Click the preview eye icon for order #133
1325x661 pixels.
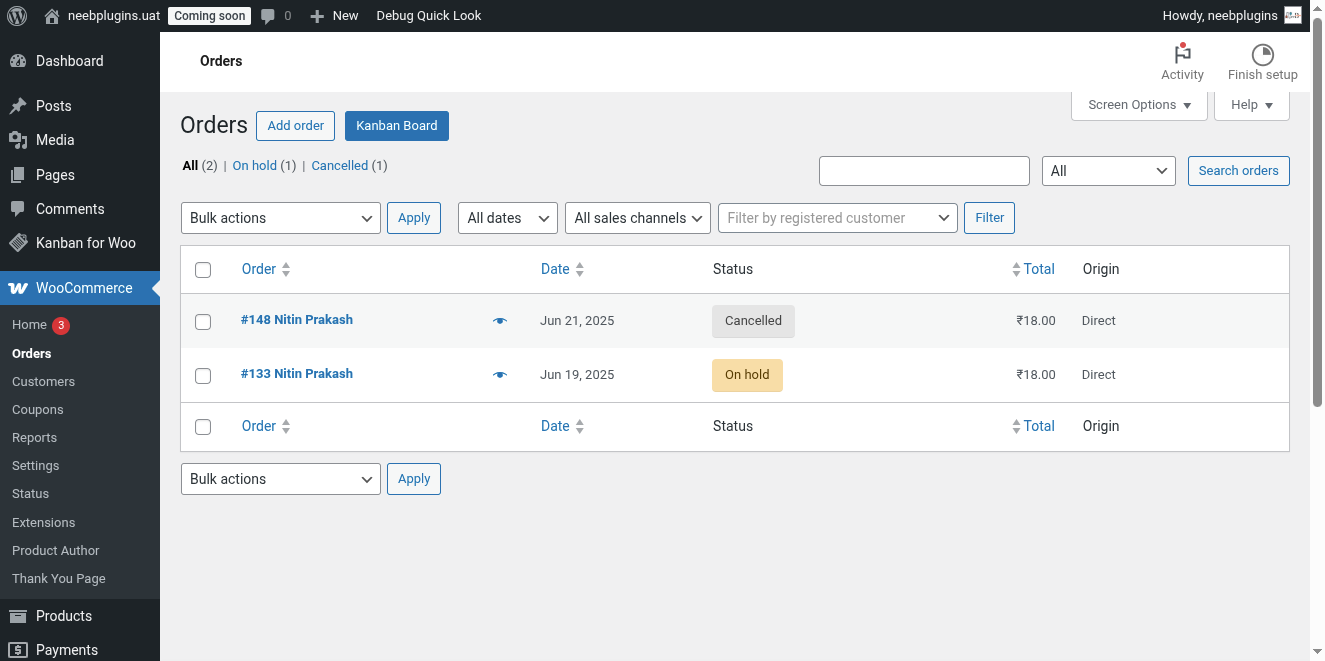click(x=499, y=374)
